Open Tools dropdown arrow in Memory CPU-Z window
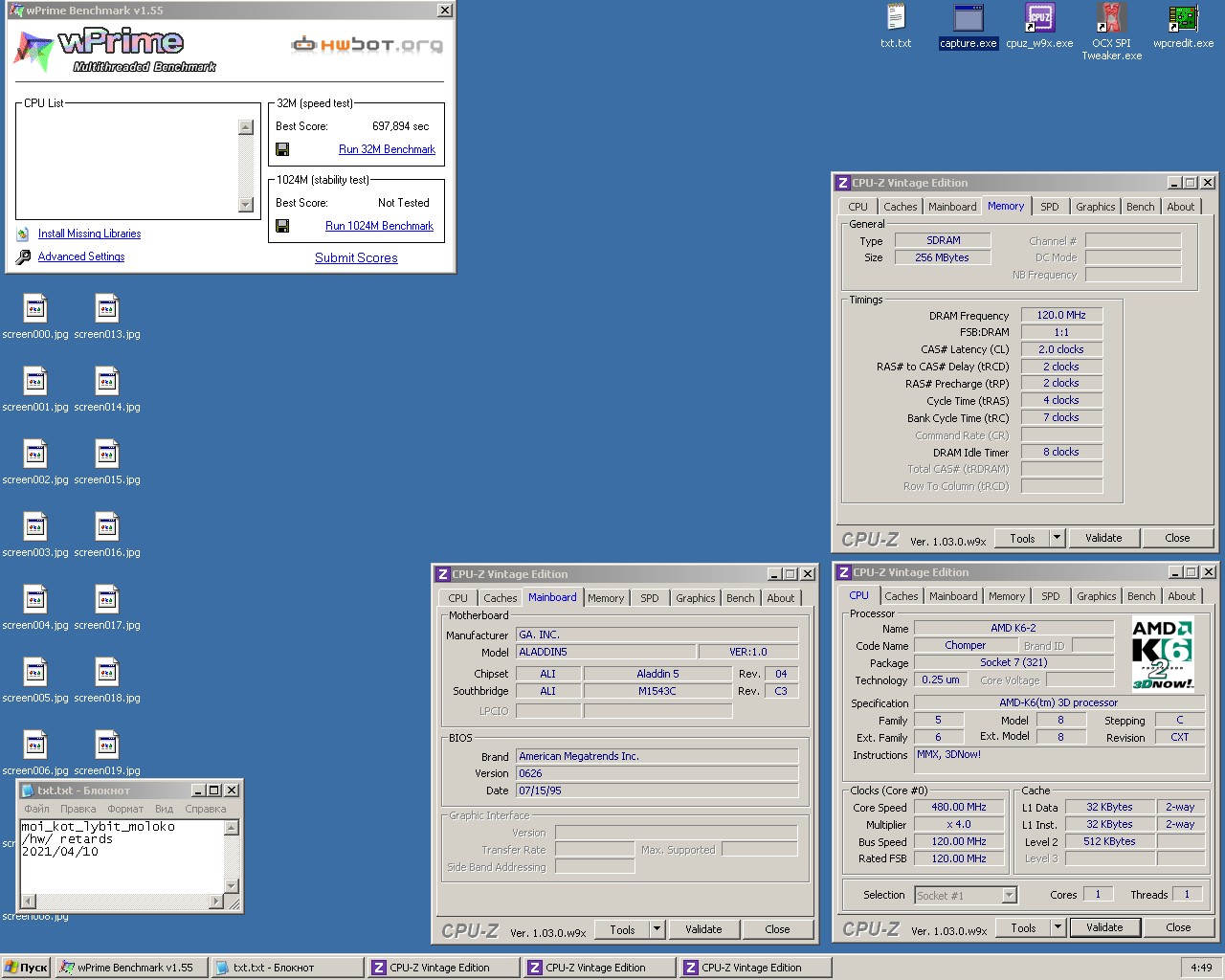The width and height of the screenshot is (1225, 980). (1058, 538)
